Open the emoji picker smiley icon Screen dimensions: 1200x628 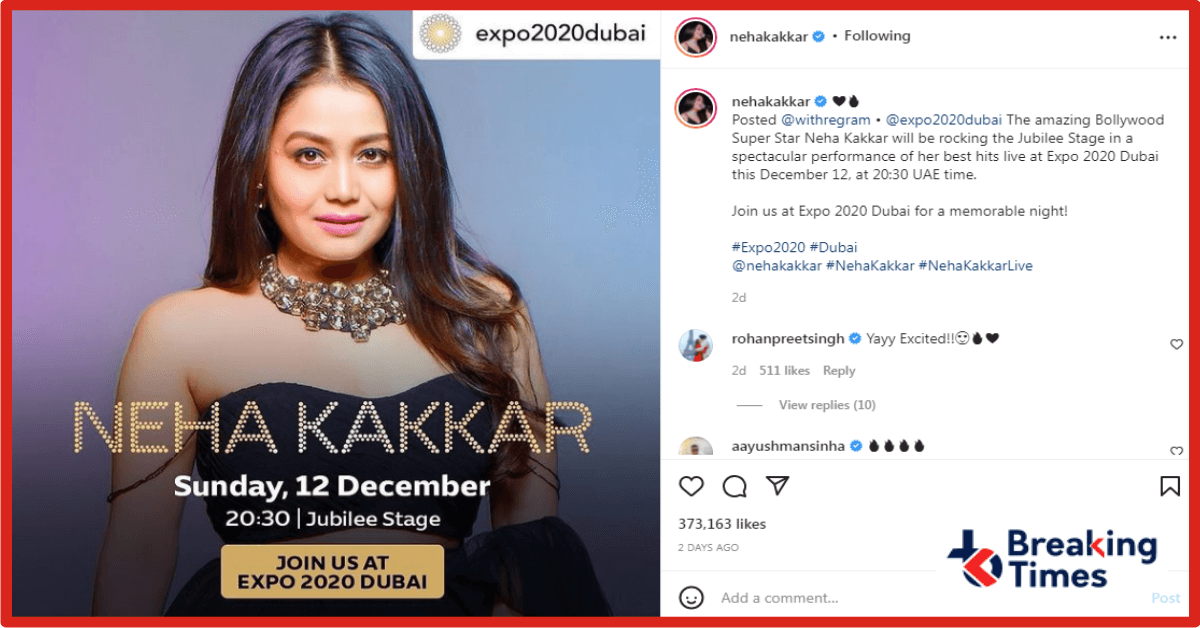[x=691, y=597]
